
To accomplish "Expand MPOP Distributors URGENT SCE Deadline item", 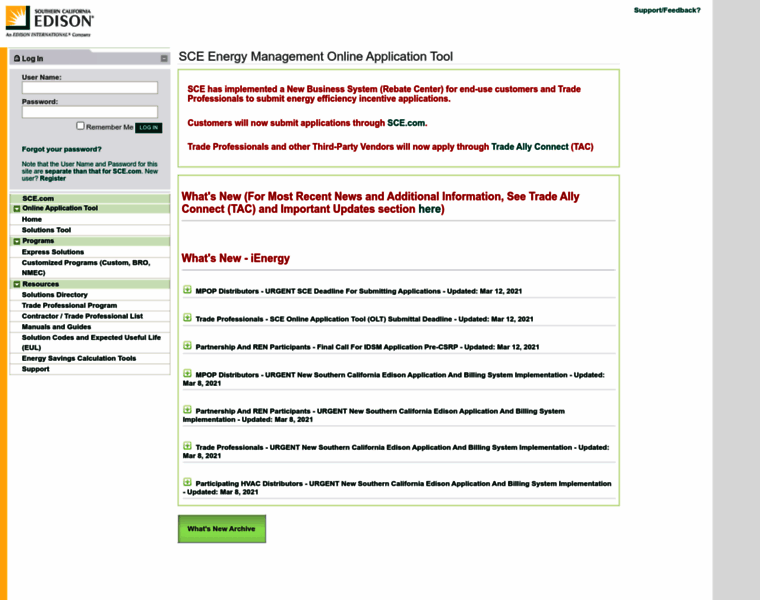I will pos(187,290).
